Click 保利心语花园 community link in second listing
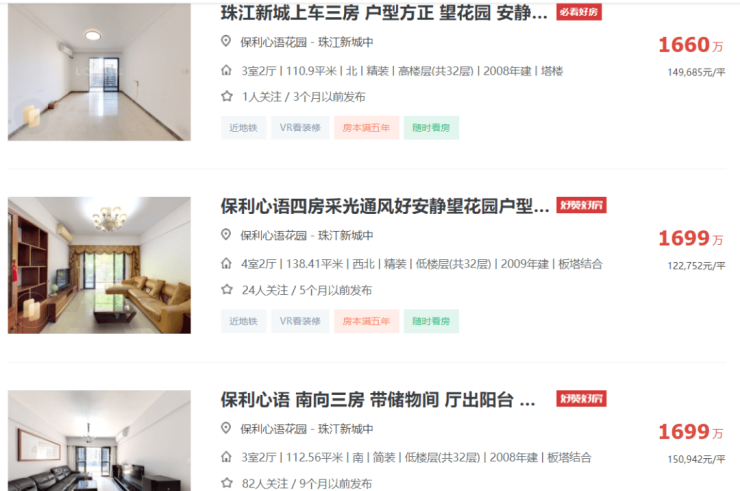This screenshot has width=740, height=491. point(274,235)
